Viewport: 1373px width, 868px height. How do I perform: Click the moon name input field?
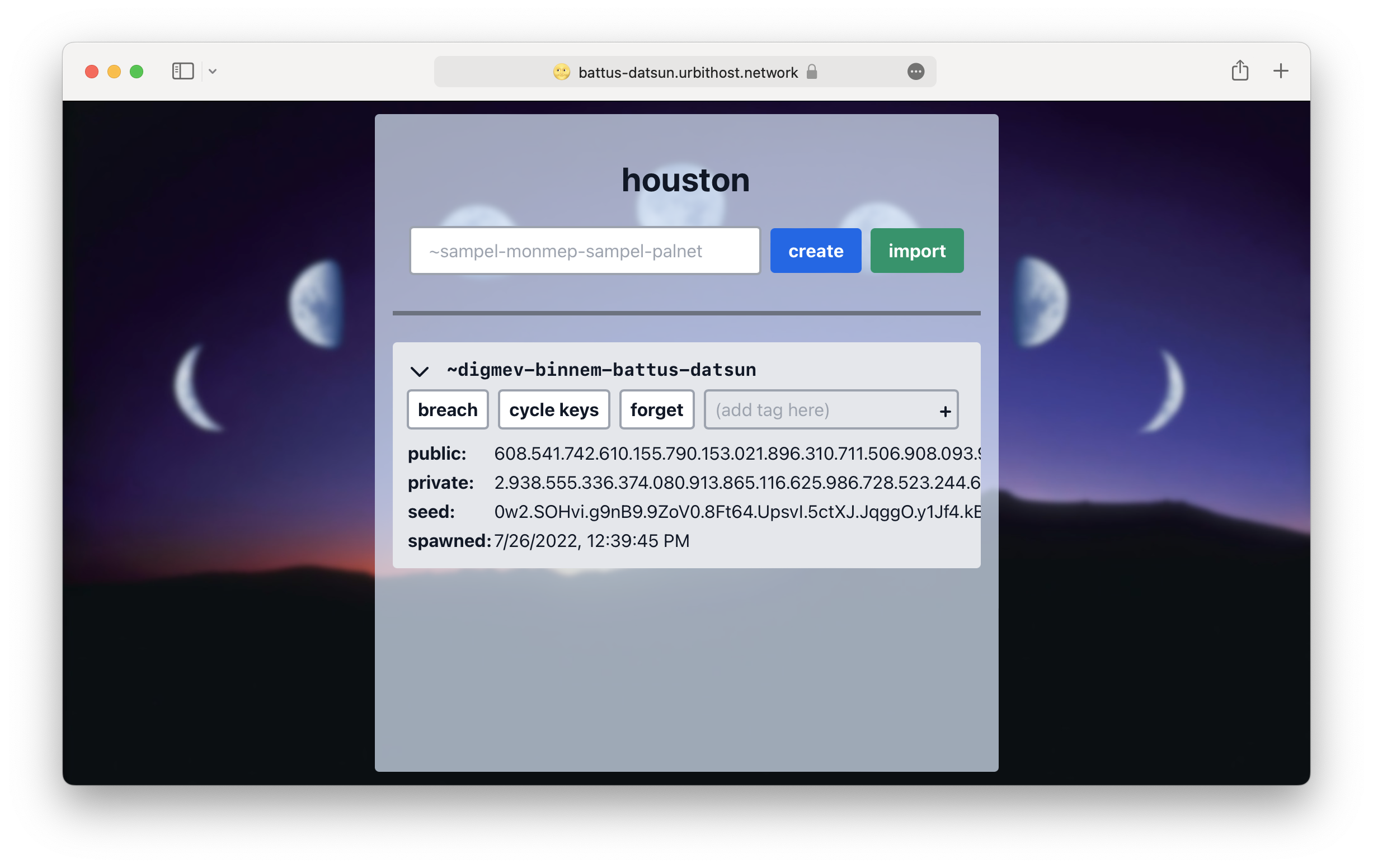click(585, 251)
